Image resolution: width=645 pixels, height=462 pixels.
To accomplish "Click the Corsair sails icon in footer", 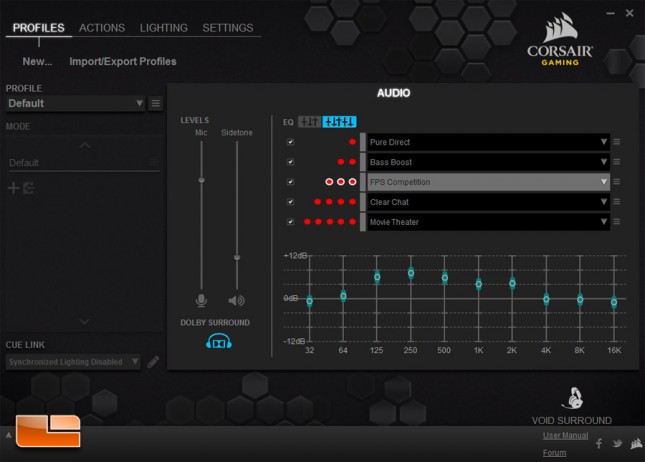I will [x=636, y=443].
